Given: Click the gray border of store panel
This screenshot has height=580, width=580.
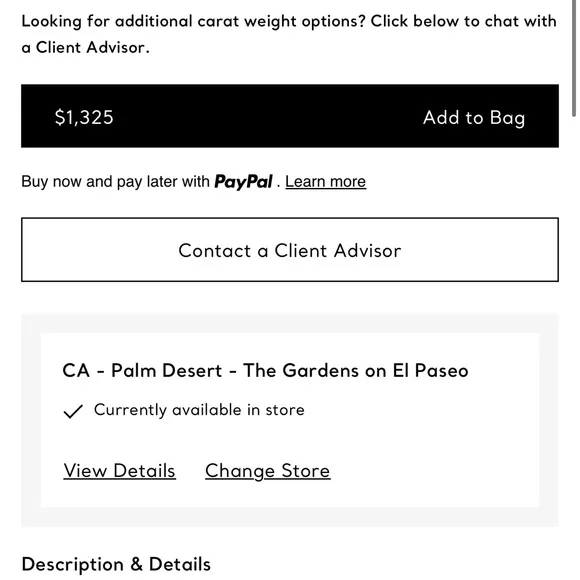Looking at the screenshot, I should [31, 420].
